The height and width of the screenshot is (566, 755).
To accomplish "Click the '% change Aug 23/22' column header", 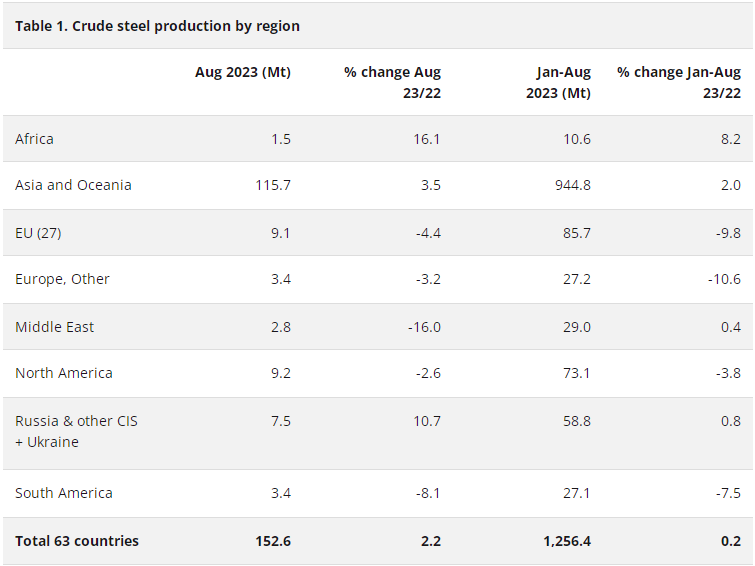I will click(x=392, y=82).
